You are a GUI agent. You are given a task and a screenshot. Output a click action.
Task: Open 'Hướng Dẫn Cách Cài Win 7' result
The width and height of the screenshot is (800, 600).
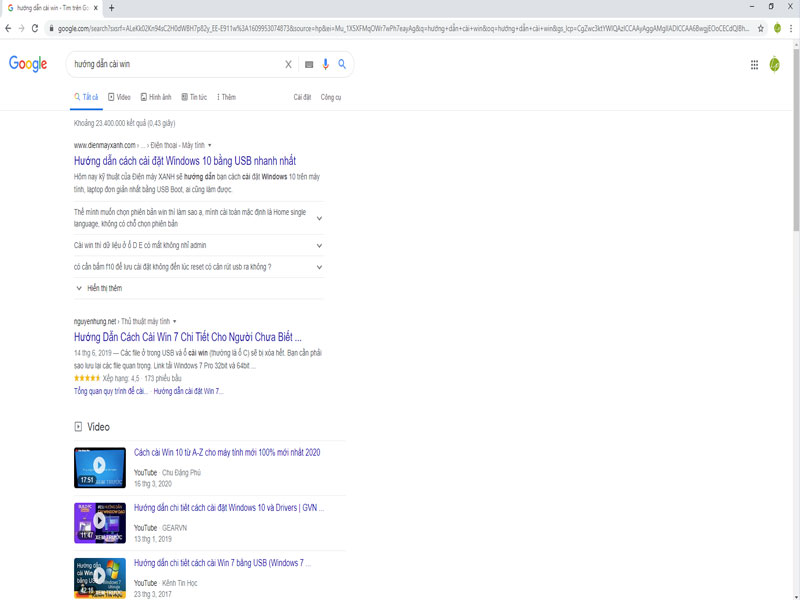187,337
